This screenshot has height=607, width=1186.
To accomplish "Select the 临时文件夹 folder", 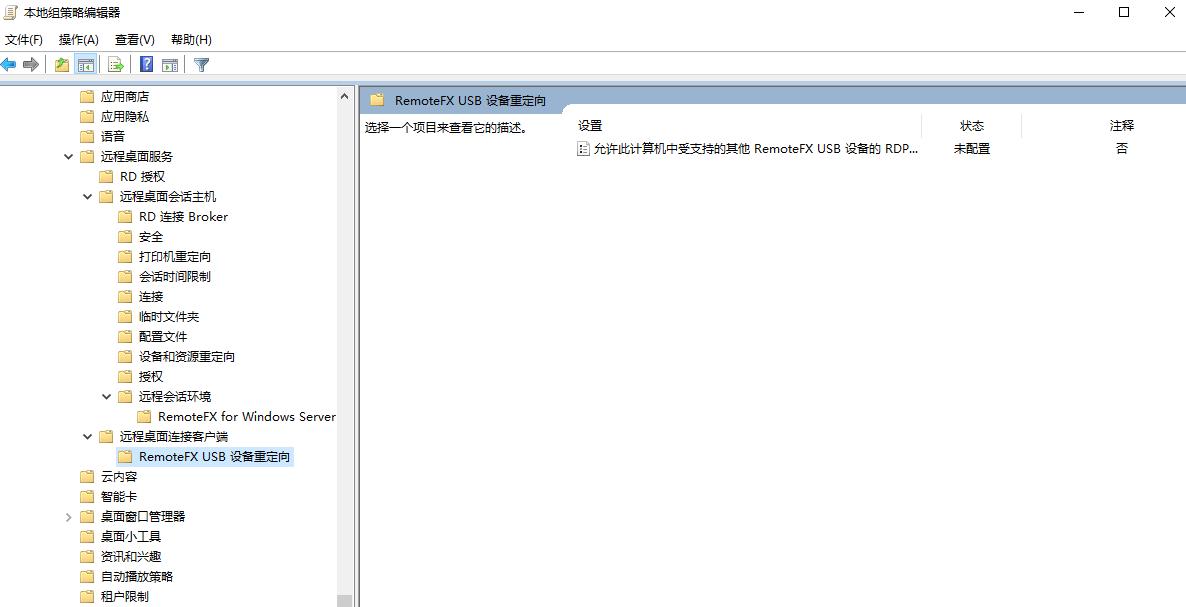I will 169,317.
